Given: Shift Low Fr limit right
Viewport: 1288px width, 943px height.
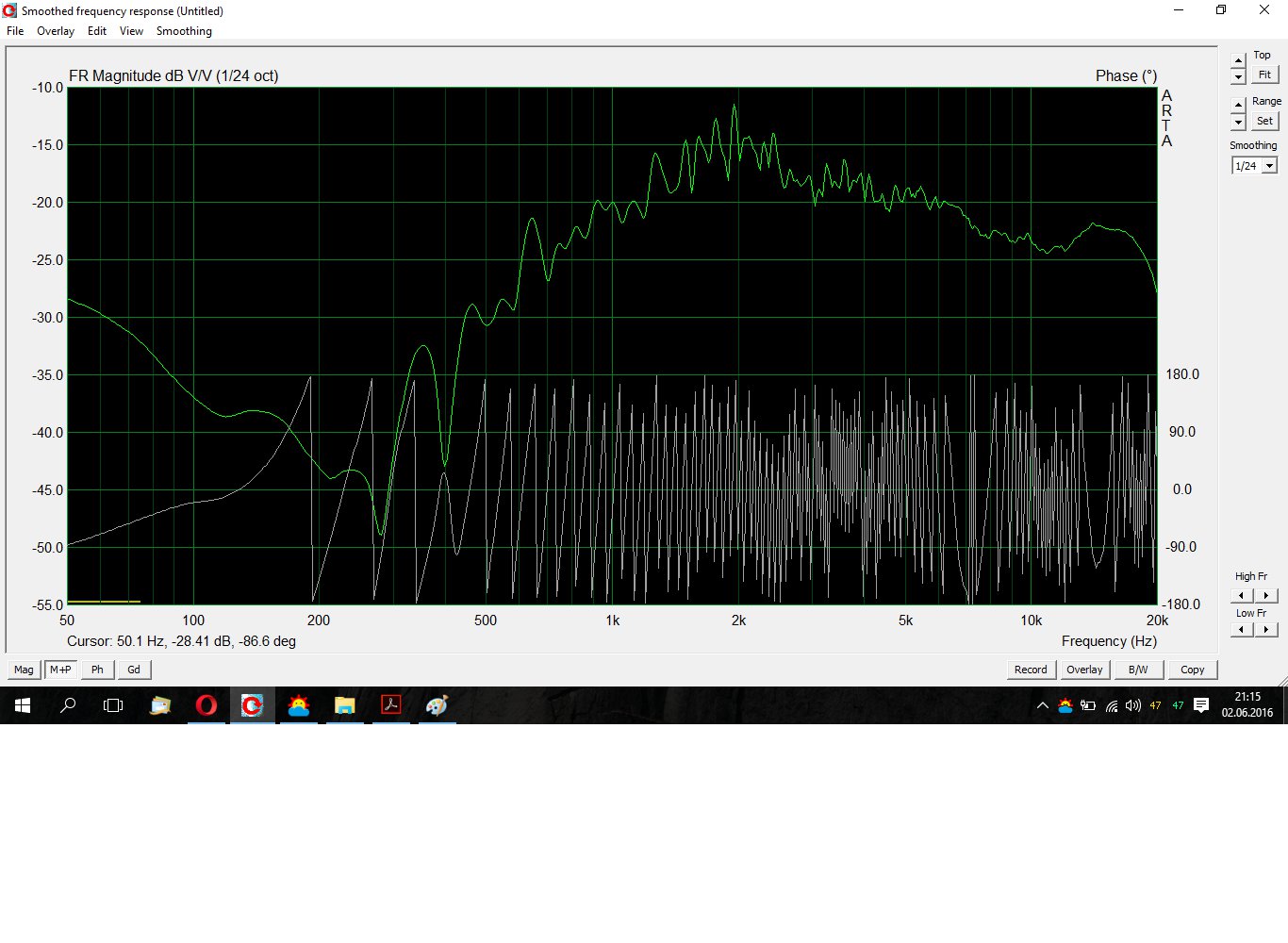Looking at the screenshot, I should 1266,629.
